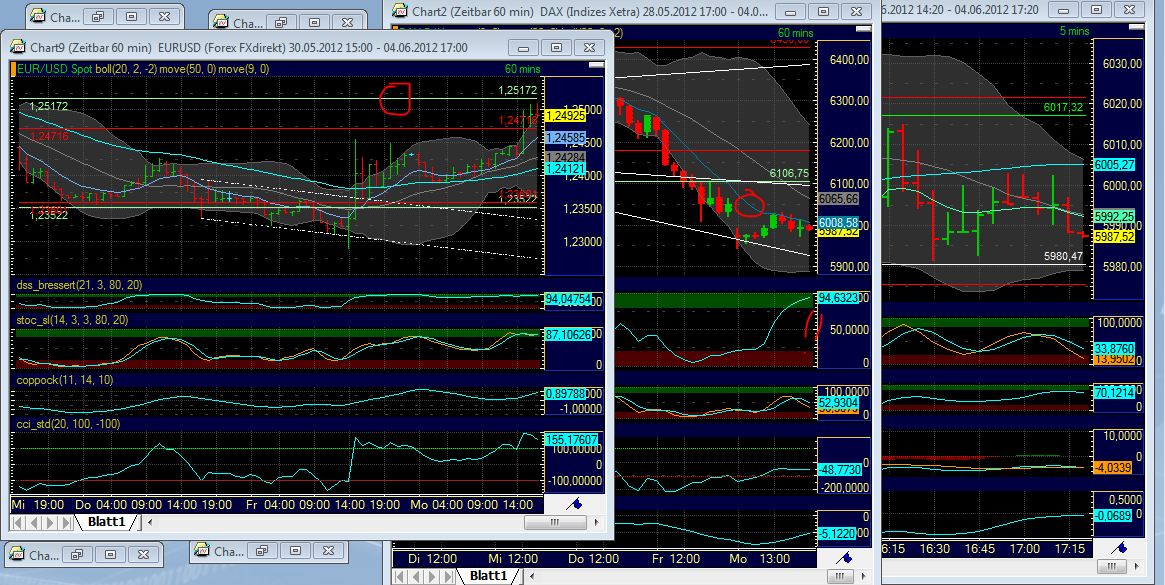The width and height of the screenshot is (1165, 585).
Task: Click the yellow 6008.58 price label
Action: tap(840, 224)
